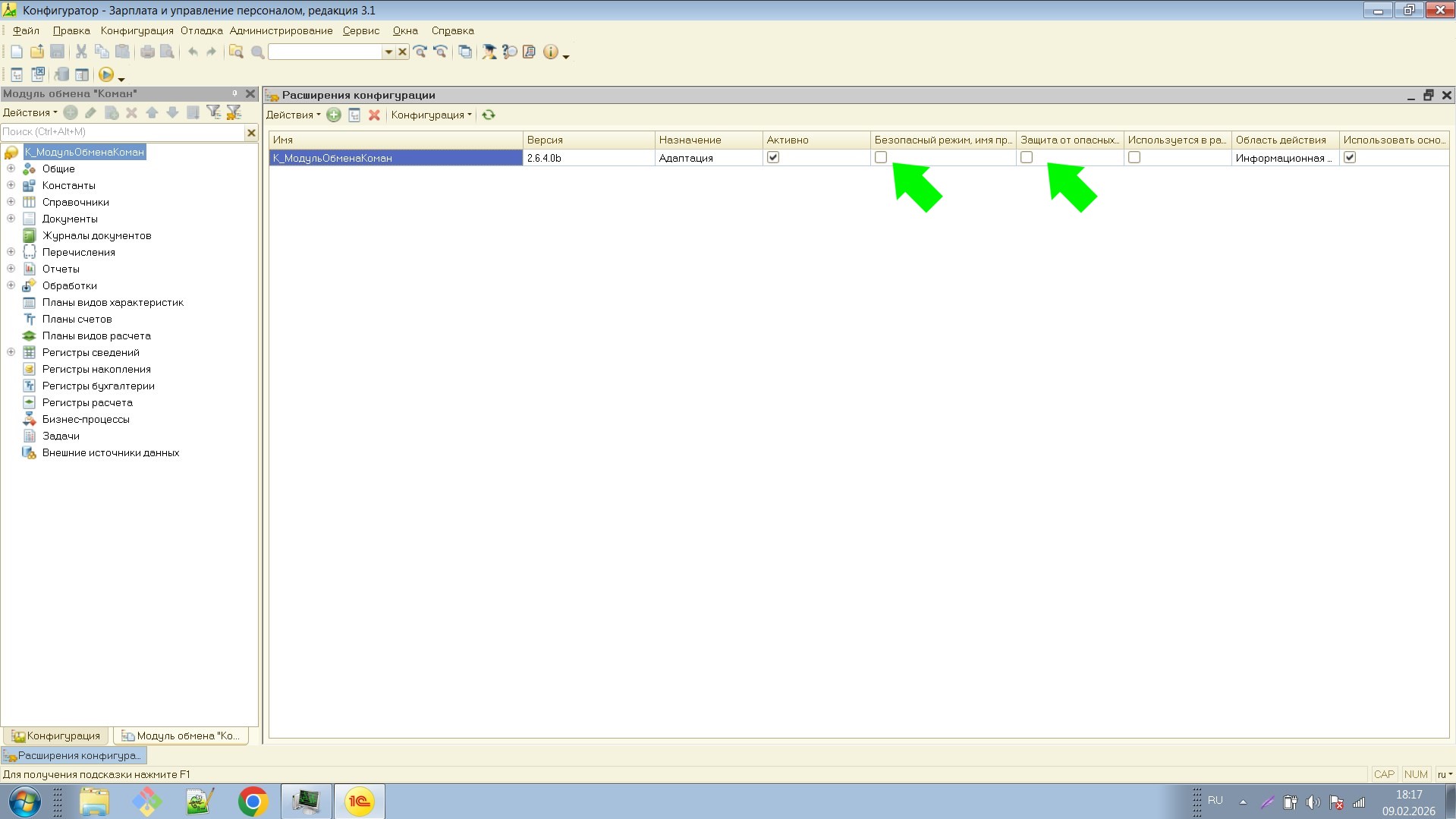
Task: Click the cut scissors icon
Action: click(81, 52)
